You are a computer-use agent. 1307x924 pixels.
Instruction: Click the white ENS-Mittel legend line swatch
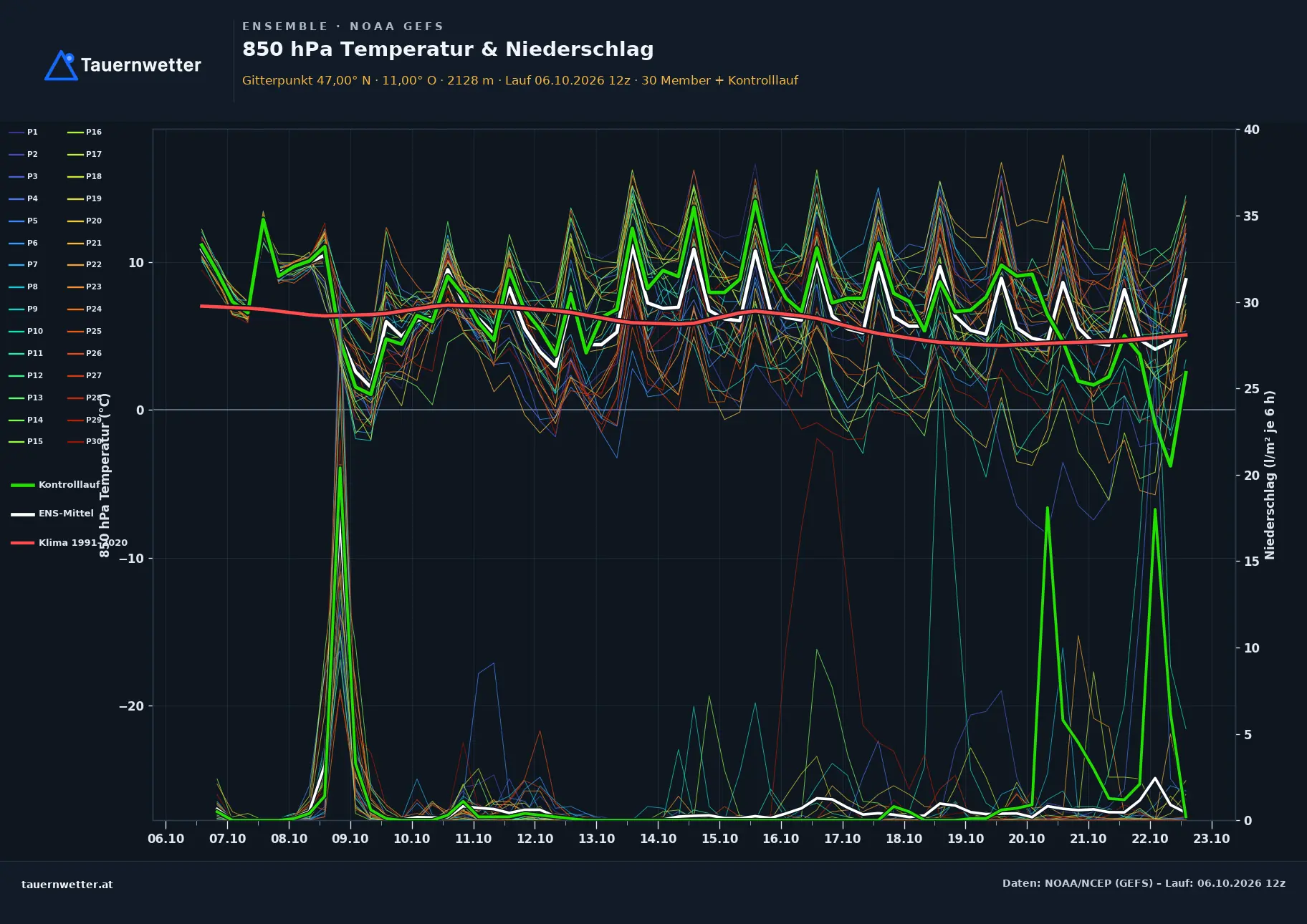click(23, 514)
